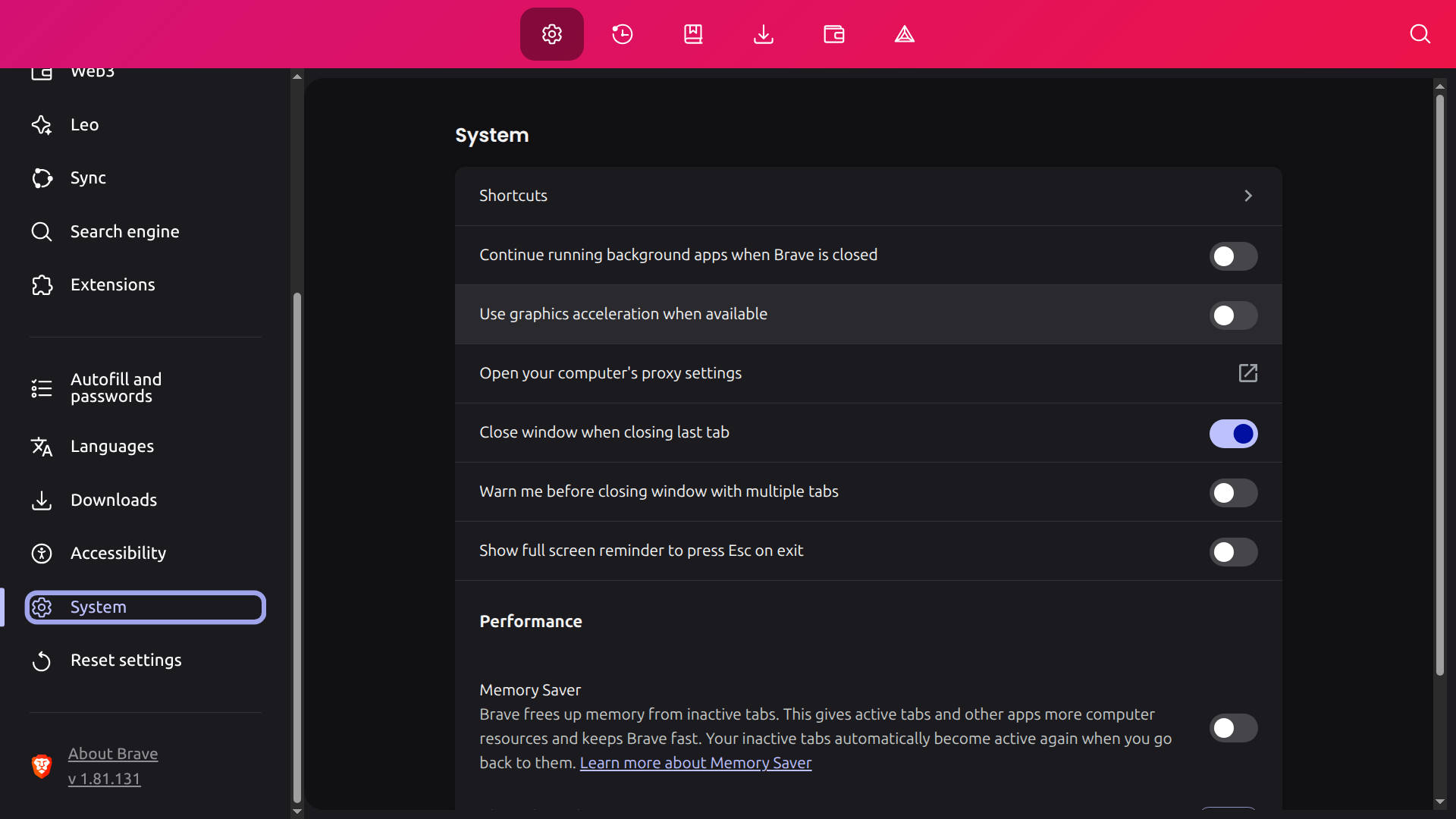
Task: Click the Leo sparkle icon in sidebar
Action: click(x=42, y=124)
